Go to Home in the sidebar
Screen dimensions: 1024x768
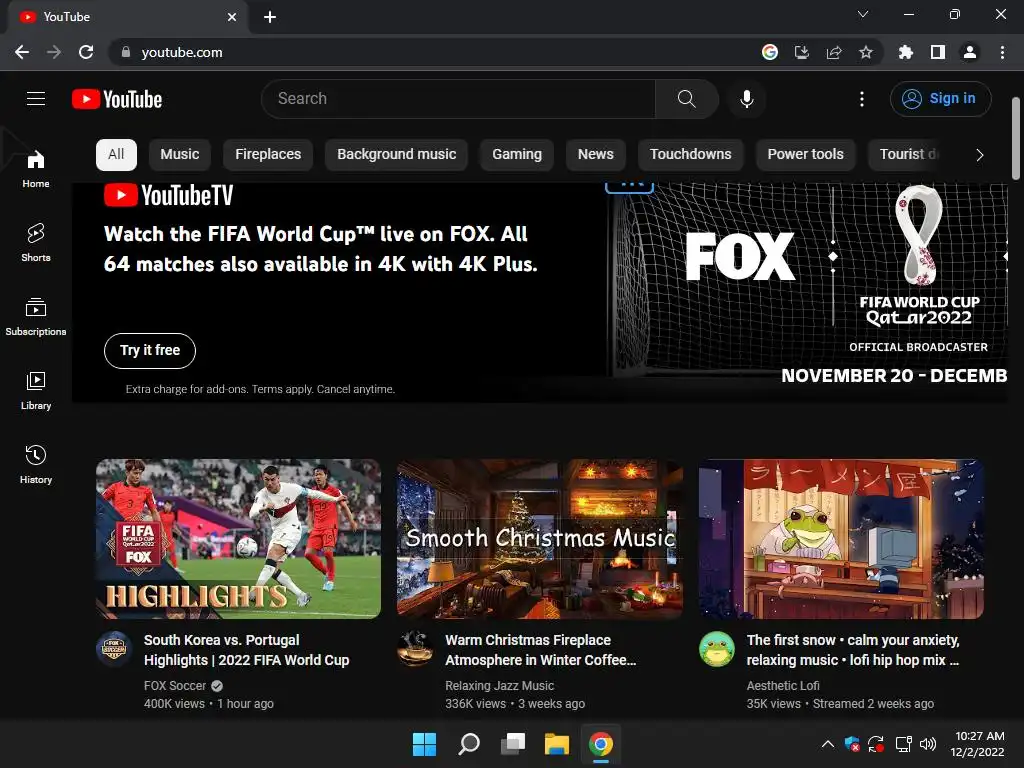pos(36,169)
